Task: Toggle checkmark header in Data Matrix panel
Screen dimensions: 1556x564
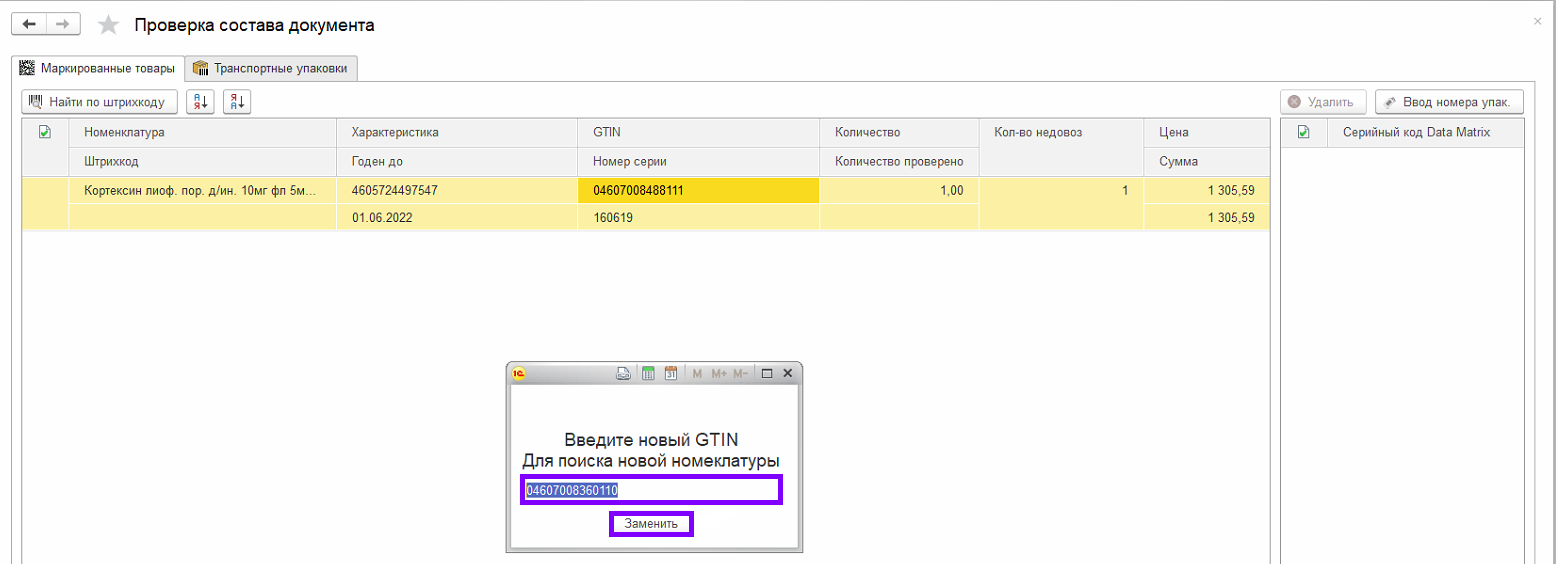Action: point(1303,132)
